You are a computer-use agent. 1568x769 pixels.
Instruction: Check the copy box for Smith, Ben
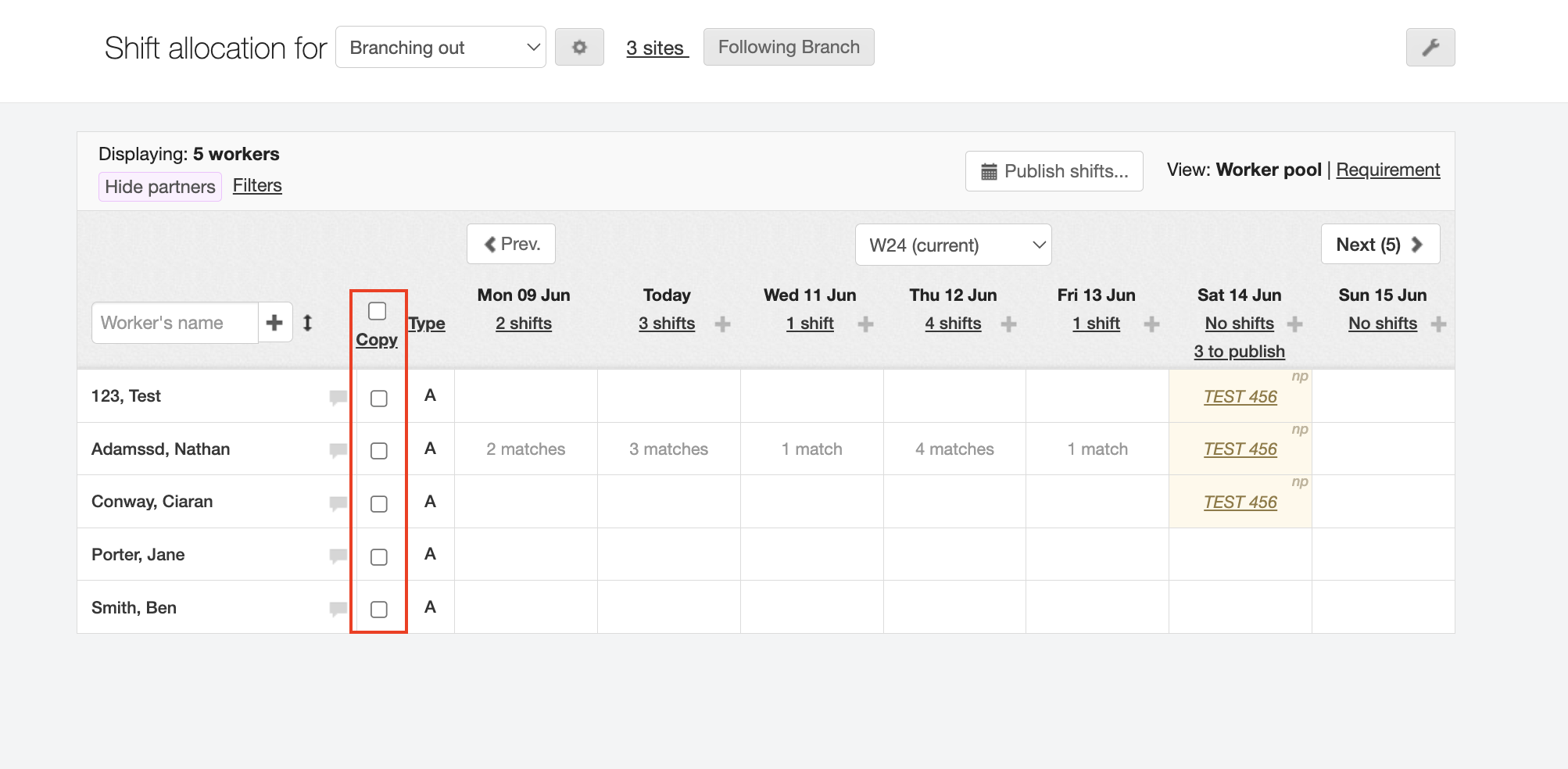[379, 610]
